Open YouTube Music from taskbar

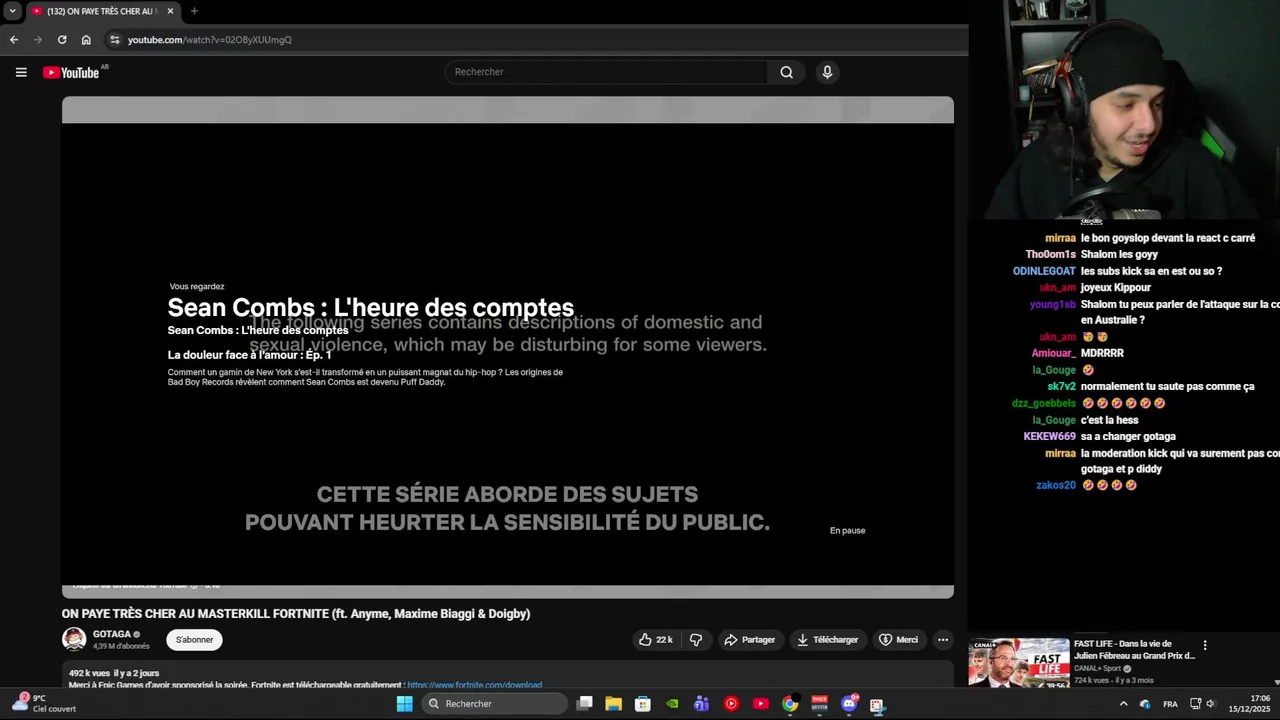tap(731, 704)
